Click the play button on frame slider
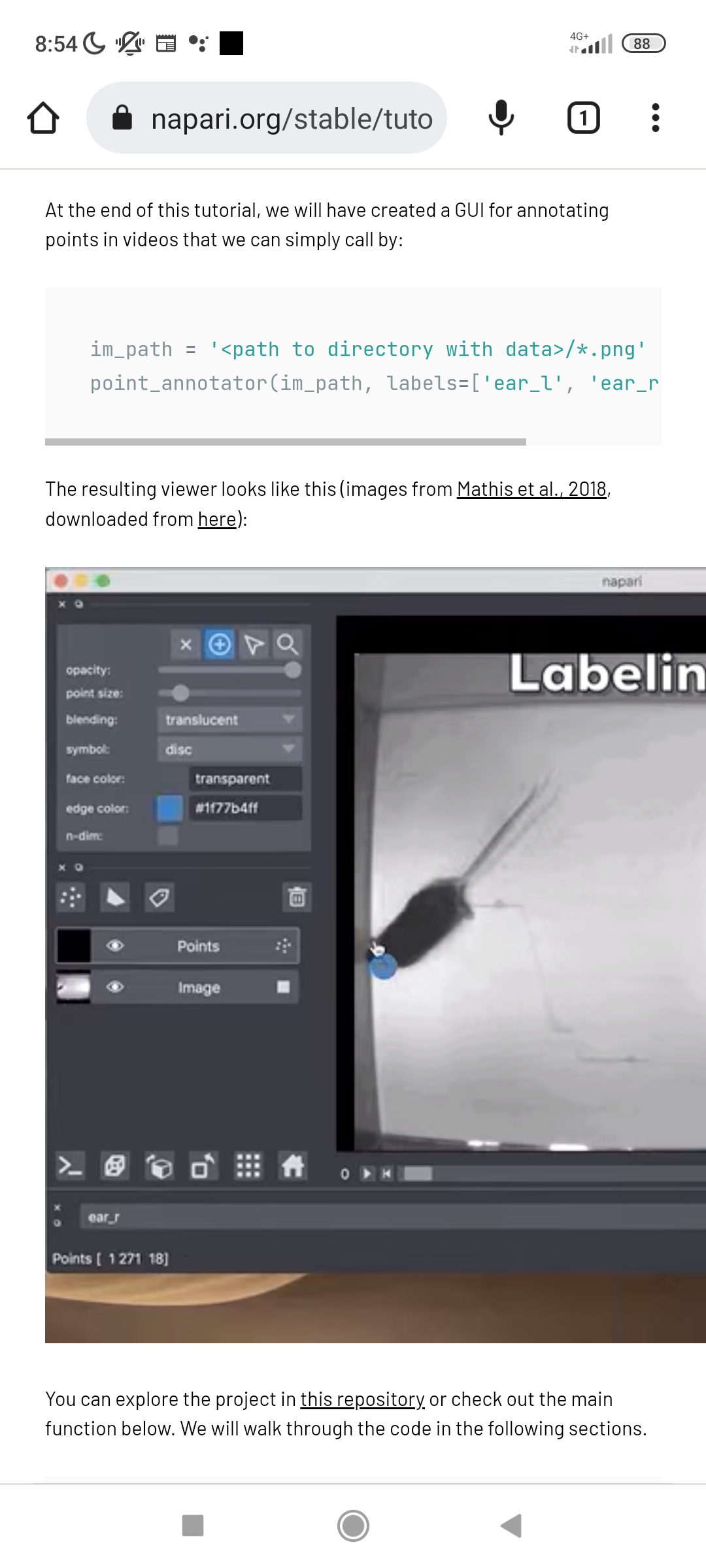706x1568 pixels. click(367, 1174)
